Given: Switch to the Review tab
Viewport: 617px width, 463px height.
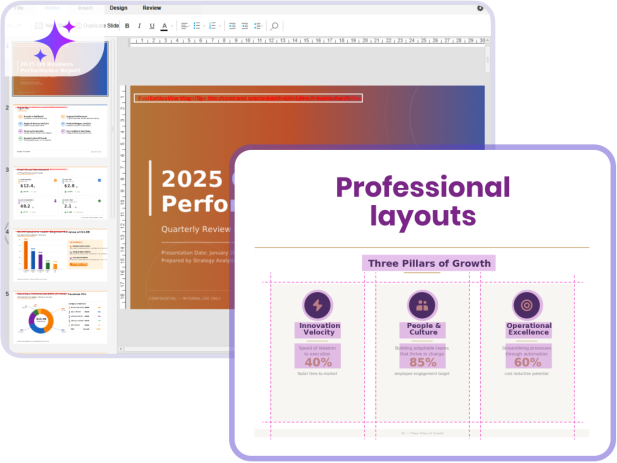Looking at the screenshot, I should tap(152, 8).
